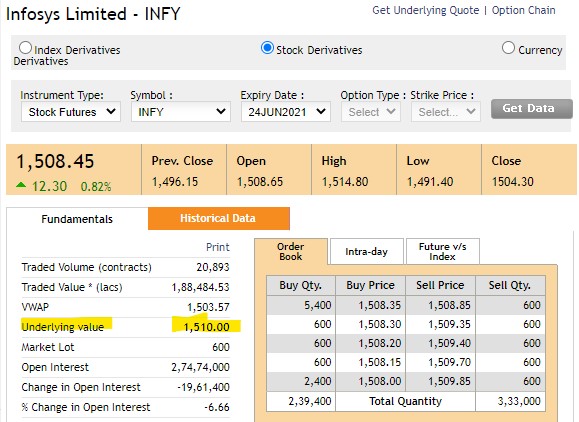This screenshot has width=579, height=422.
Task: Select the Currency Derivatives radio button
Action: coord(508,48)
